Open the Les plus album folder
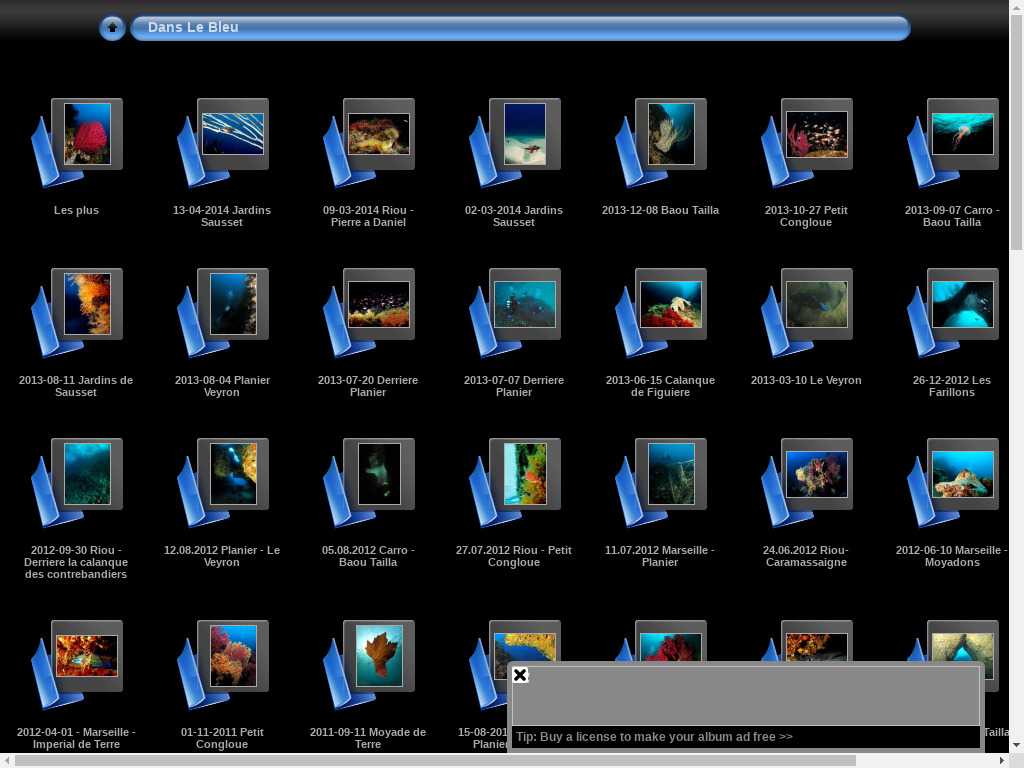1024x768 pixels. pos(87,134)
